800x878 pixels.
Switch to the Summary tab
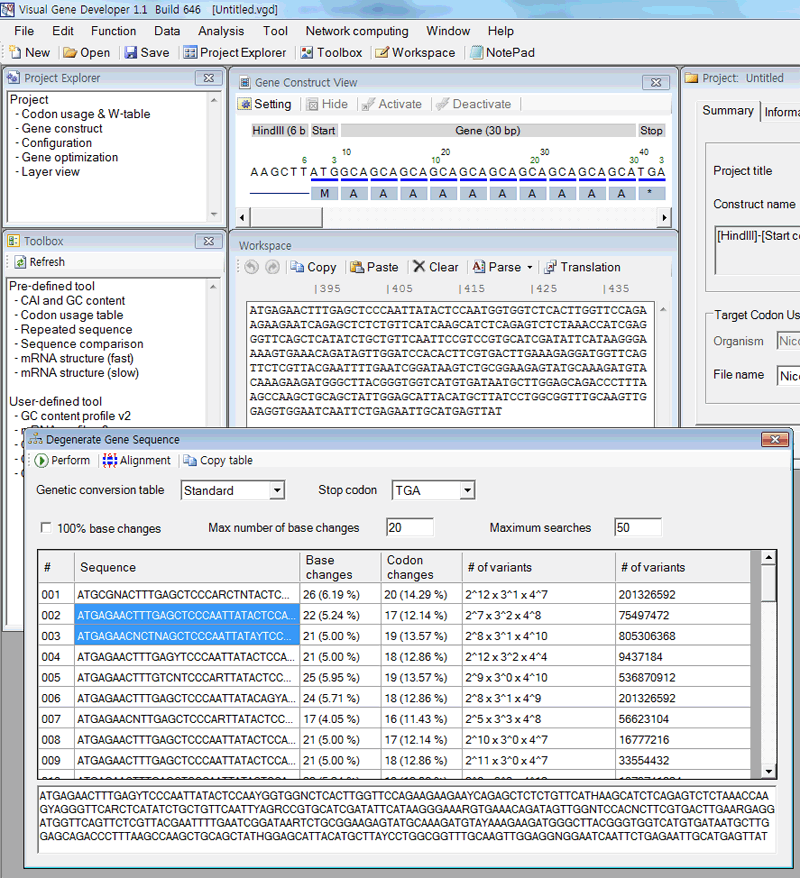727,111
